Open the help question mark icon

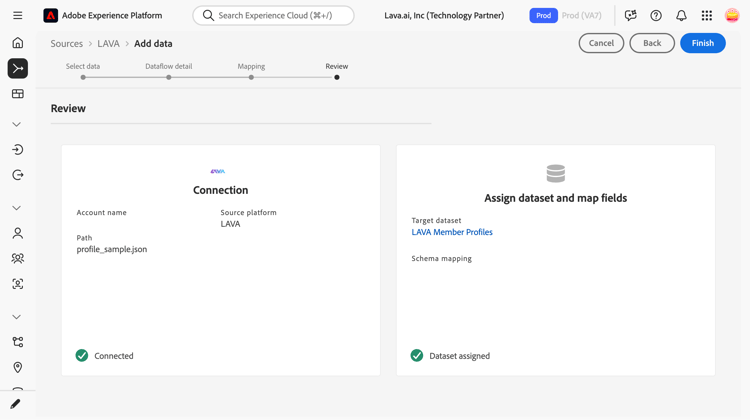[656, 15]
